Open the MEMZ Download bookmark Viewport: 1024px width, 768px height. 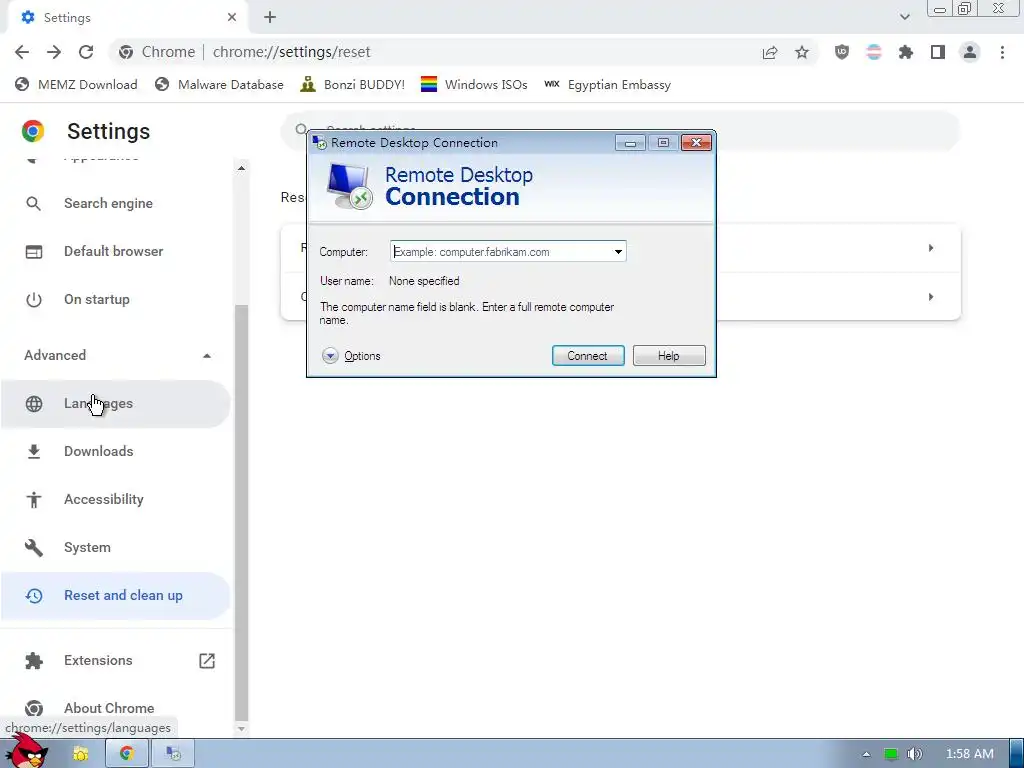point(76,85)
